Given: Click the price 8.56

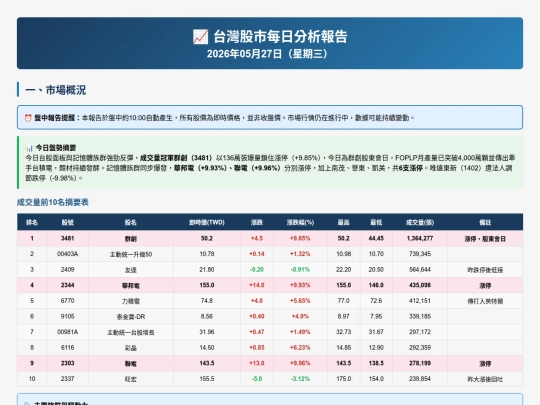Looking at the screenshot, I should pyautogui.click(x=207, y=316).
